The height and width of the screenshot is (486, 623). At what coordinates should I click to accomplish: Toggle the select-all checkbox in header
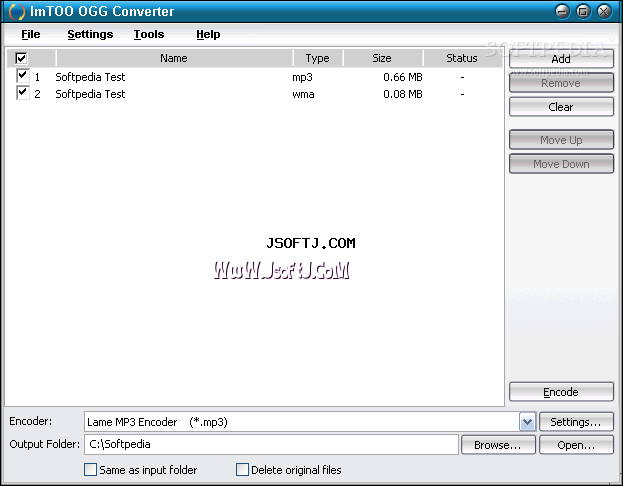click(x=21, y=58)
